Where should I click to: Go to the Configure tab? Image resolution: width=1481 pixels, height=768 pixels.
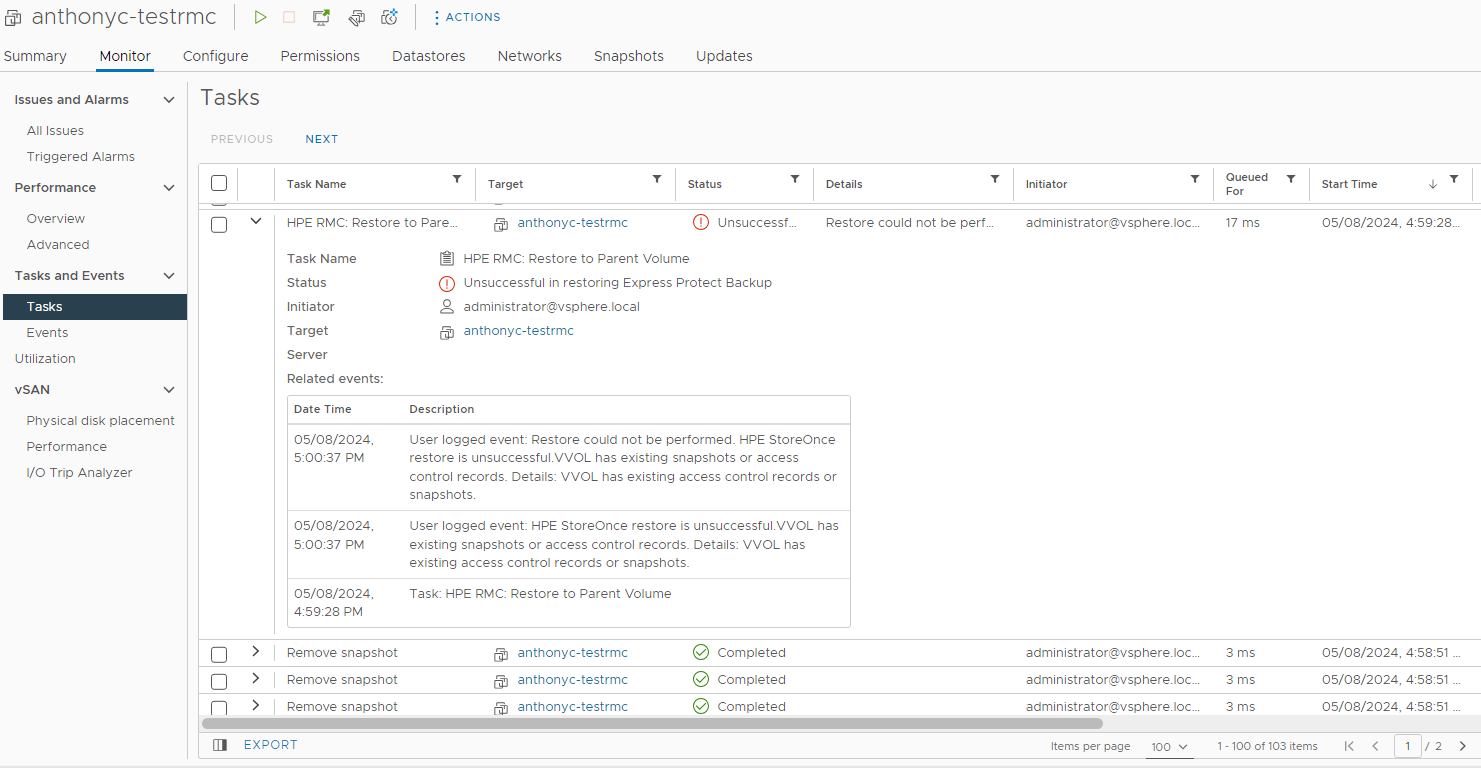point(216,56)
